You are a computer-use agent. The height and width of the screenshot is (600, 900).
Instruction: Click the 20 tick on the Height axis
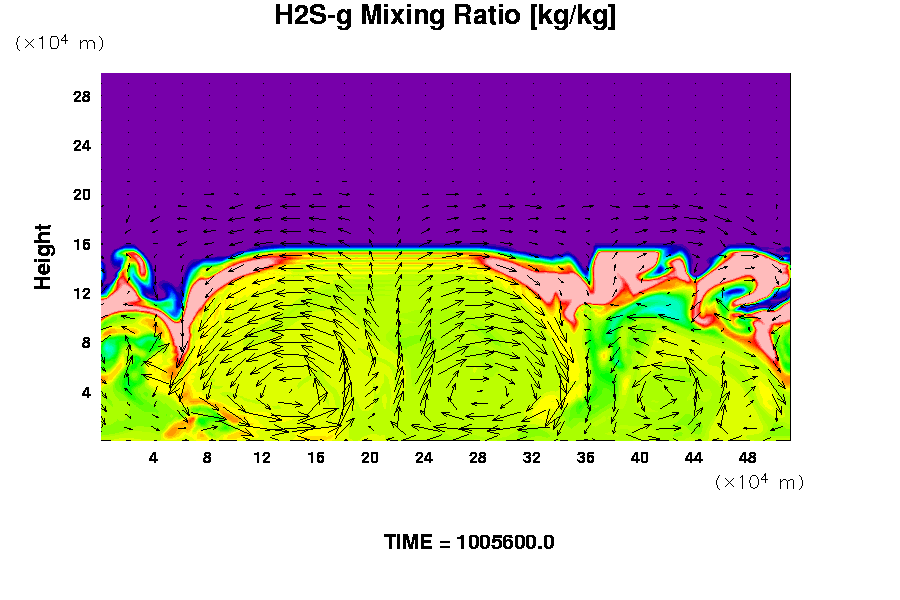click(82, 195)
